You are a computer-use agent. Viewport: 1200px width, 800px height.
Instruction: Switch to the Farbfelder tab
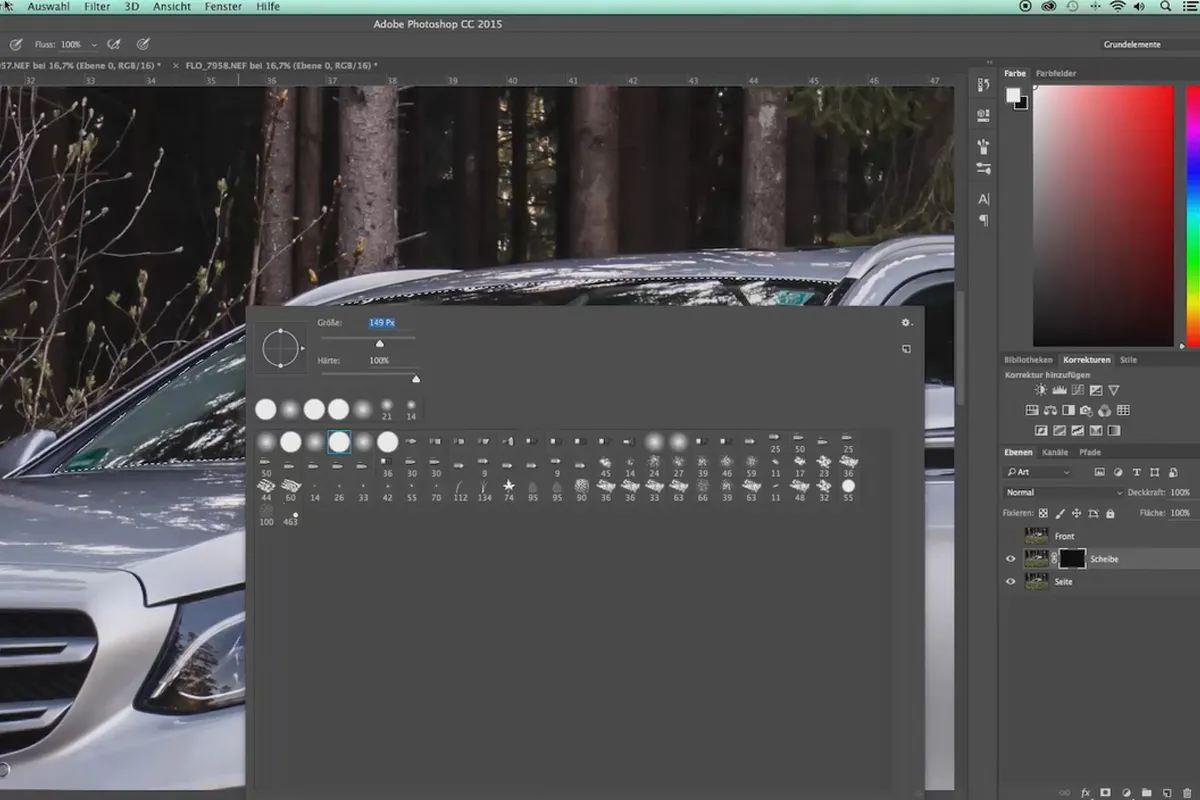(x=1056, y=73)
